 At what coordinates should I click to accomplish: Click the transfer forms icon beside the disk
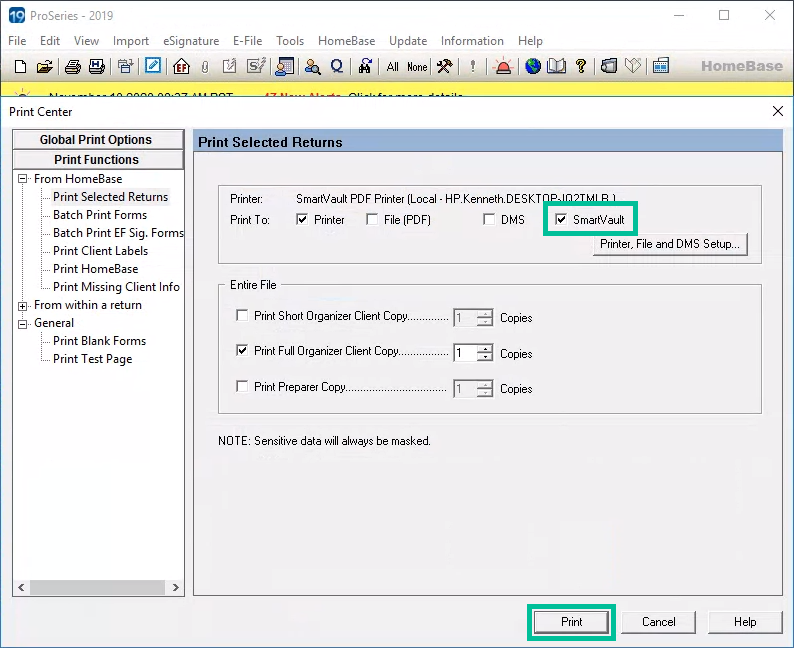click(125, 66)
